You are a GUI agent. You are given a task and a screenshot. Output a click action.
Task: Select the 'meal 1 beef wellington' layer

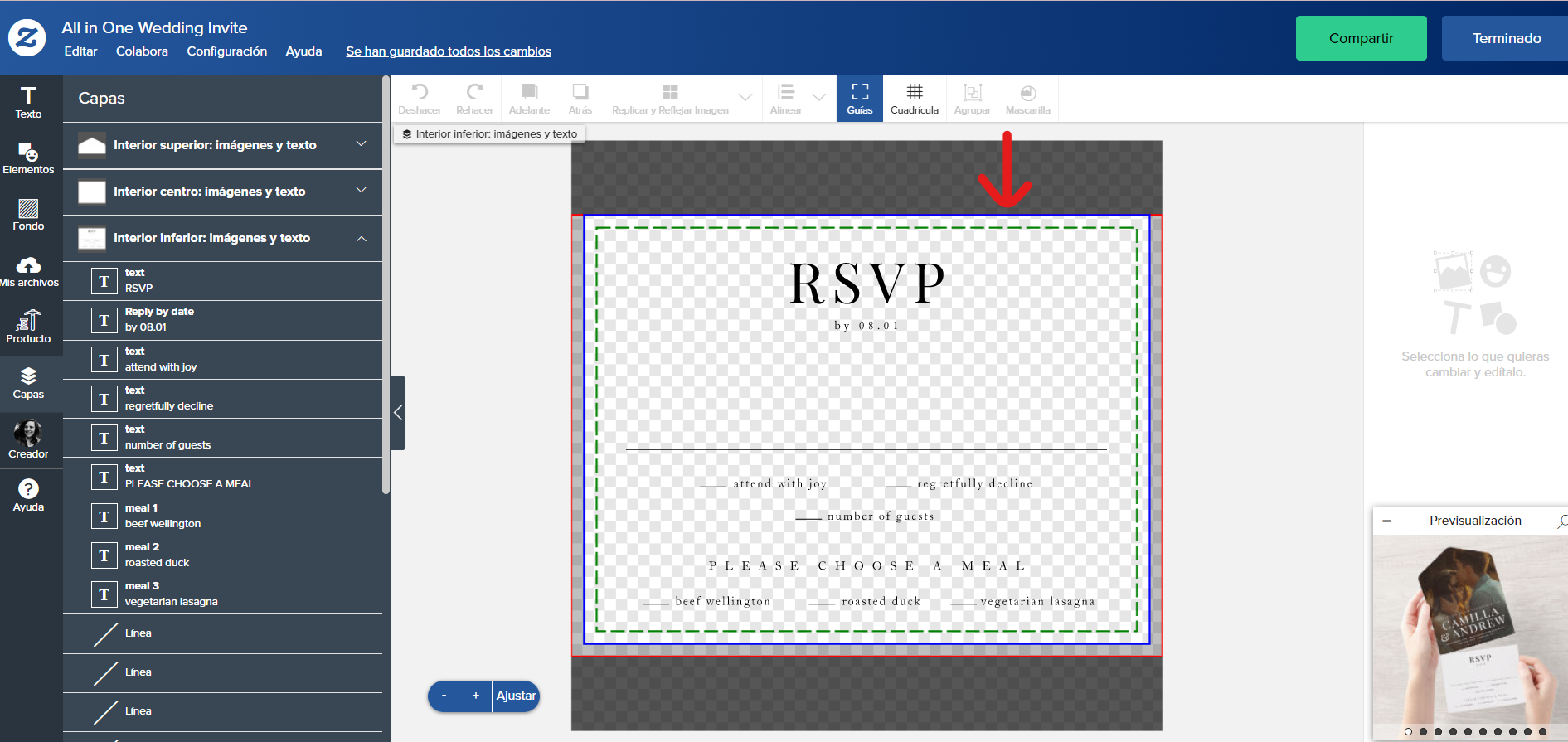222,516
